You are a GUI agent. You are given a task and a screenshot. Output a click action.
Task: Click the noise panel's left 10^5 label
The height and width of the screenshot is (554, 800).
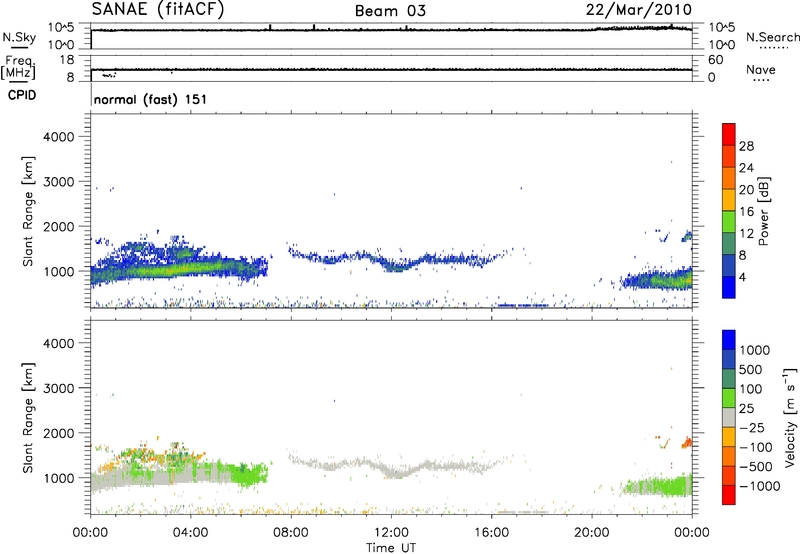point(61,27)
